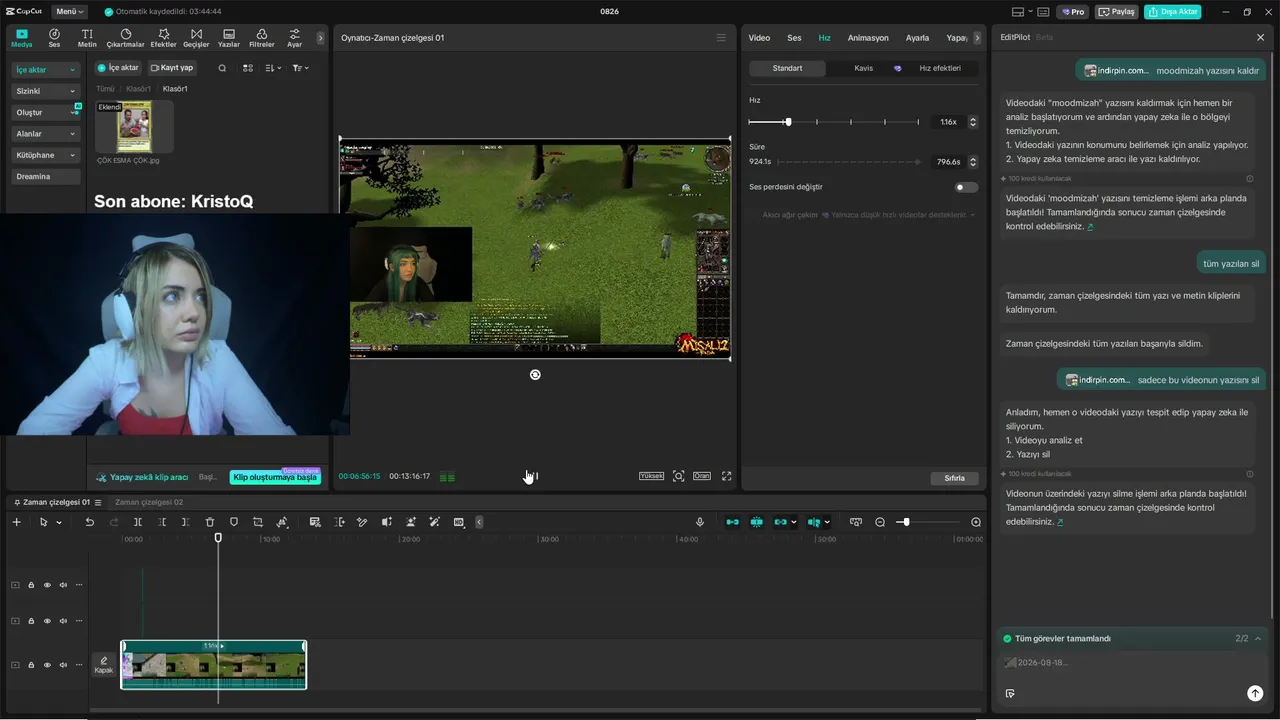Switch to the Ayarla properties tab
The width and height of the screenshot is (1280, 720).
pyautogui.click(x=917, y=38)
